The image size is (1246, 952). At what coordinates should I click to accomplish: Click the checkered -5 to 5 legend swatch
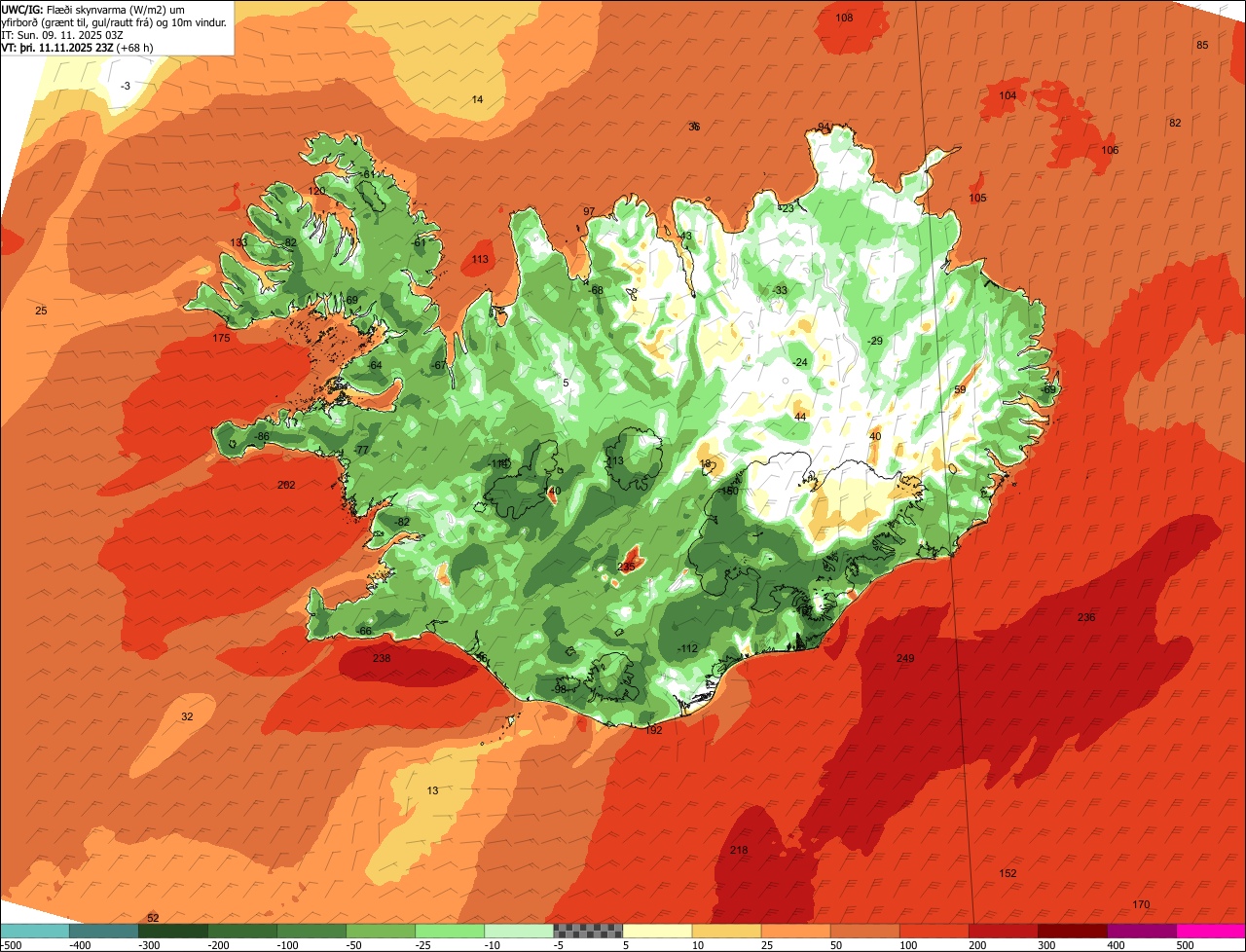(x=588, y=931)
